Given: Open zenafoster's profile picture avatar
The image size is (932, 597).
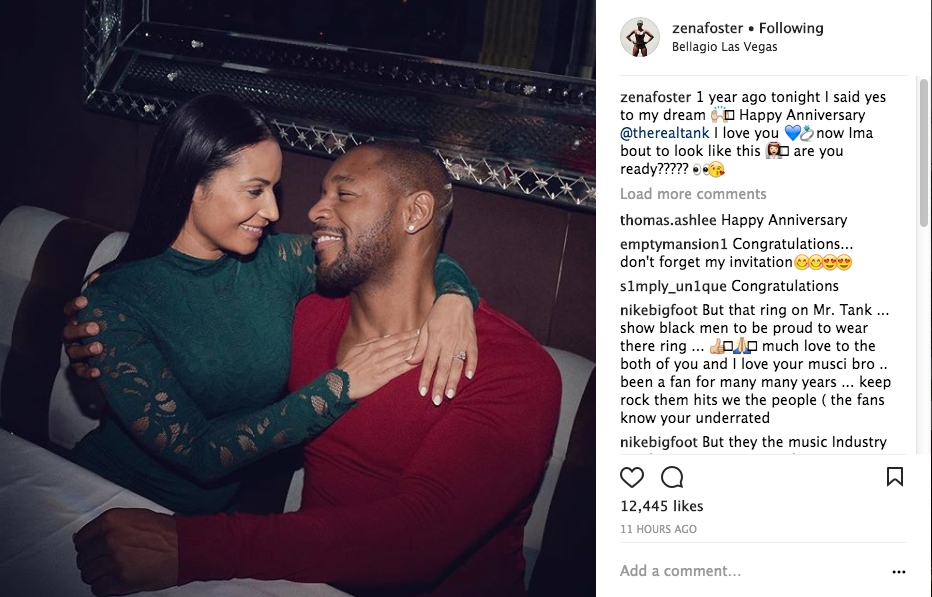Looking at the screenshot, I should pyautogui.click(x=640, y=37).
